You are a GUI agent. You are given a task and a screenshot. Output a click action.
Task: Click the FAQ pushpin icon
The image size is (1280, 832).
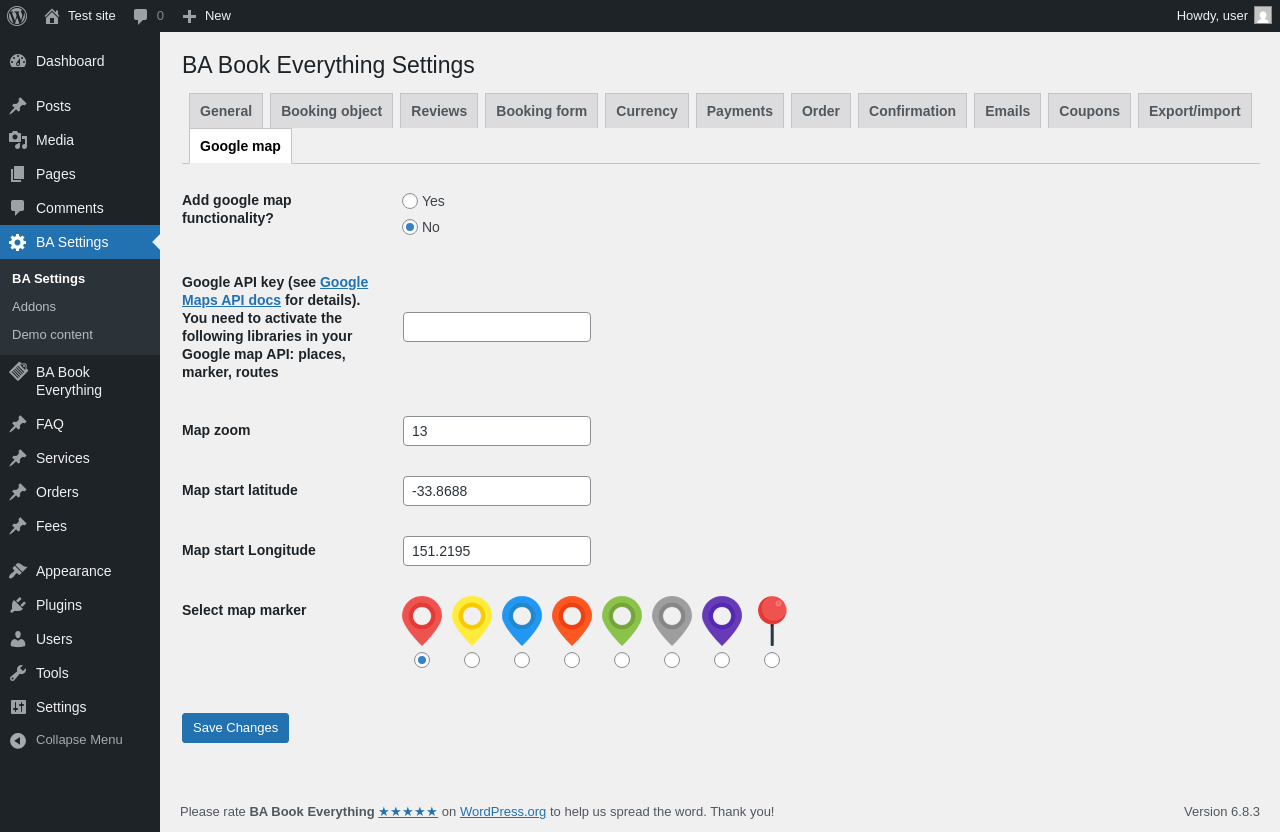pos(18,424)
